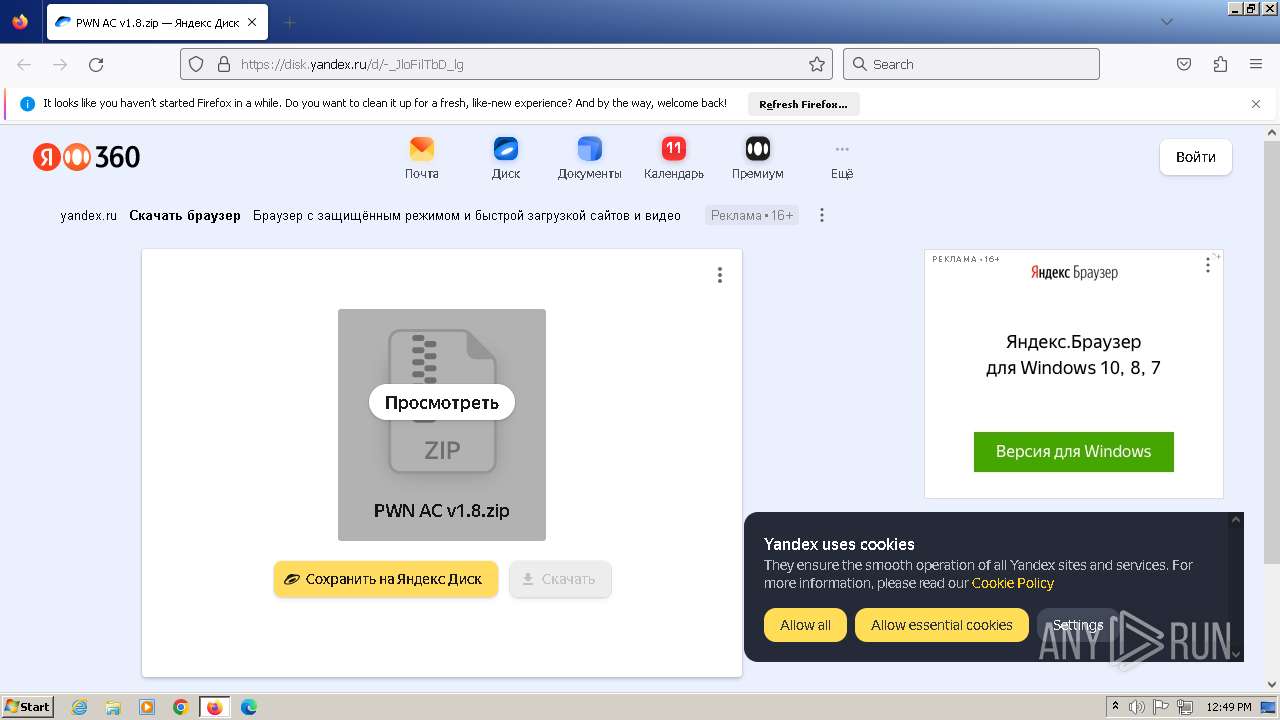The width and height of the screenshot is (1280, 720).
Task: Bookmark the page with the star icon
Action: [817, 64]
